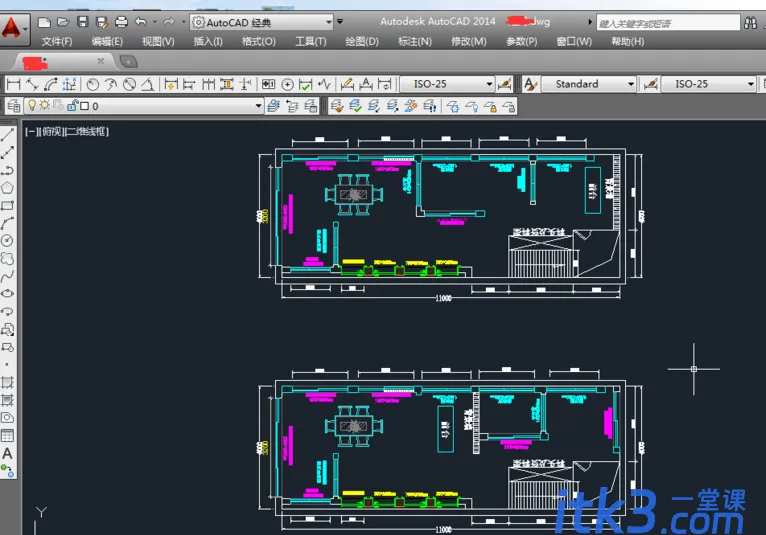Select the Jogged dimension tool

[111, 85]
